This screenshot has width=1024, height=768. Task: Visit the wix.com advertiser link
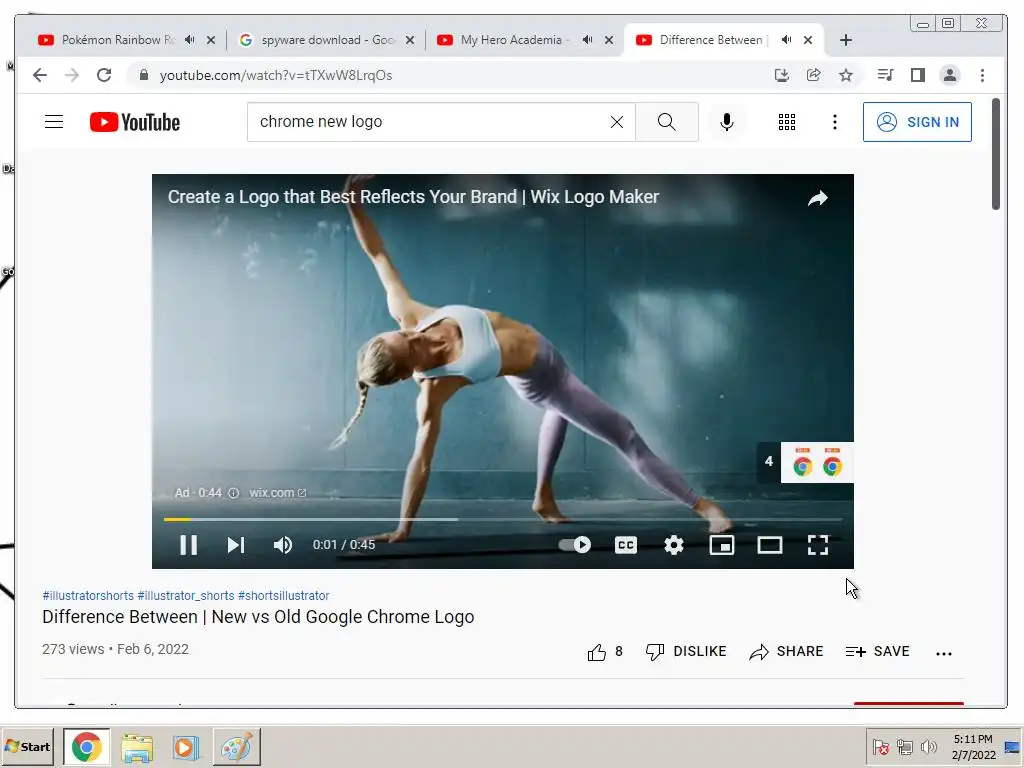[278, 493]
